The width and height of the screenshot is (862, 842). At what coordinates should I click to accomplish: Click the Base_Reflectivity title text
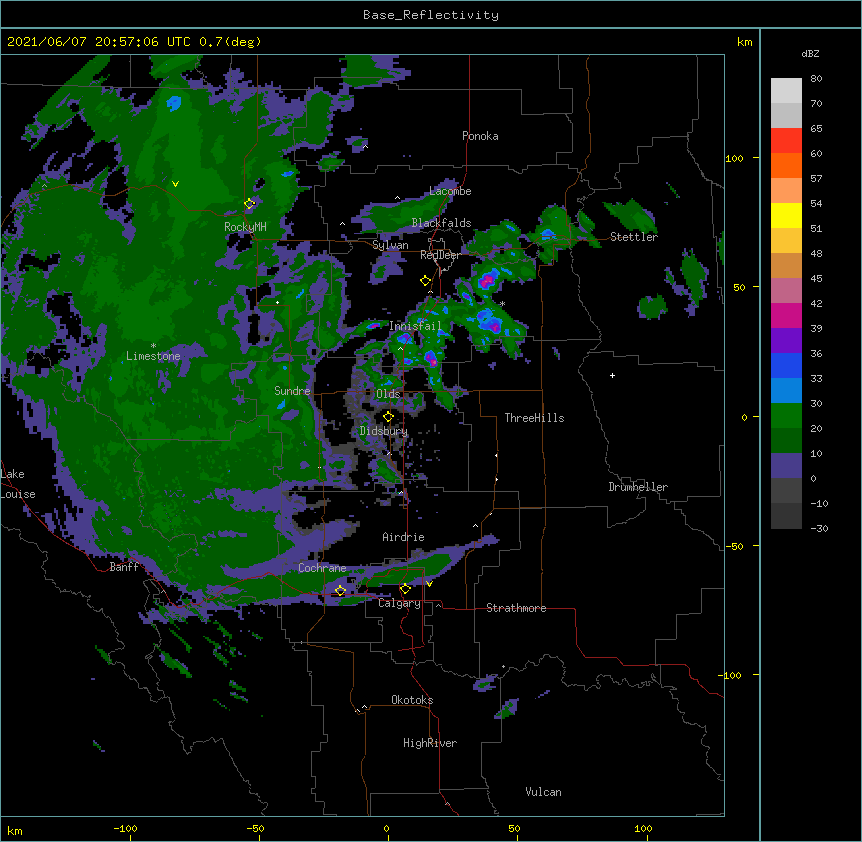(431, 15)
